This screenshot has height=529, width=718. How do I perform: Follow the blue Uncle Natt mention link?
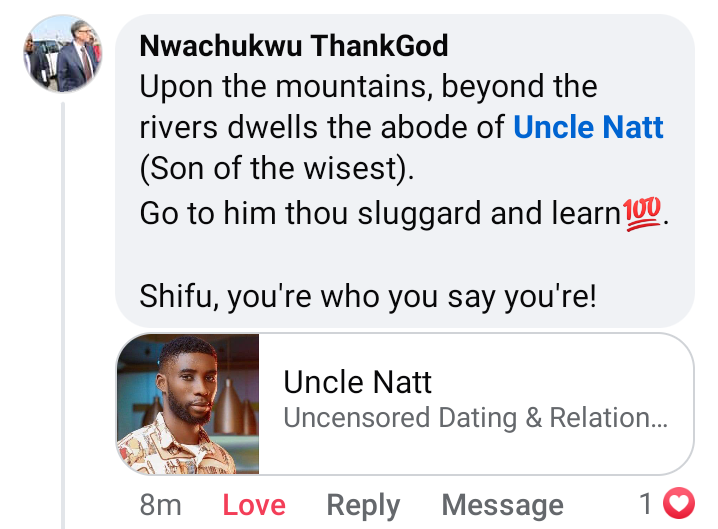point(588,128)
